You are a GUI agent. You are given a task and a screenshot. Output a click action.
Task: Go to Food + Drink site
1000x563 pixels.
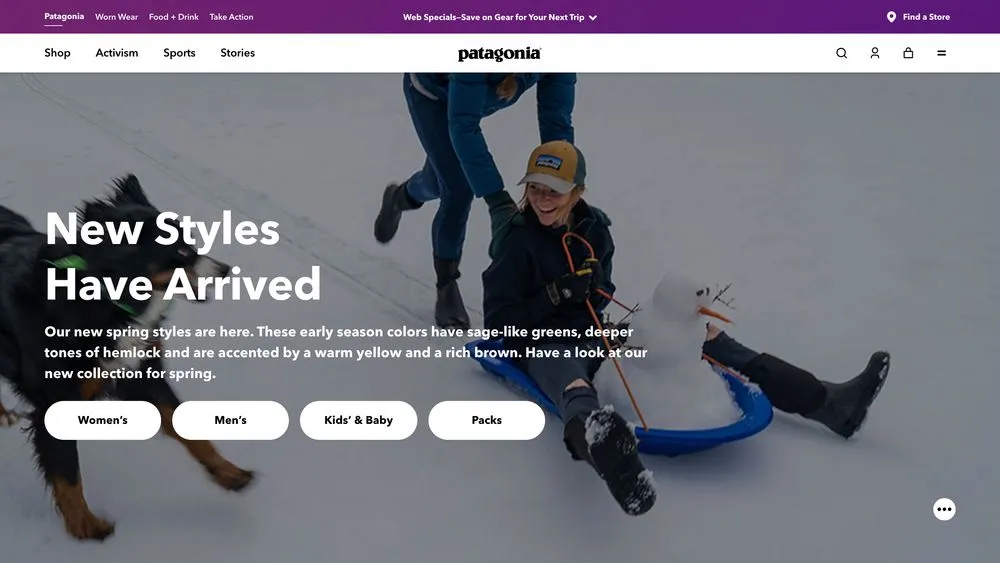pos(173,17)
